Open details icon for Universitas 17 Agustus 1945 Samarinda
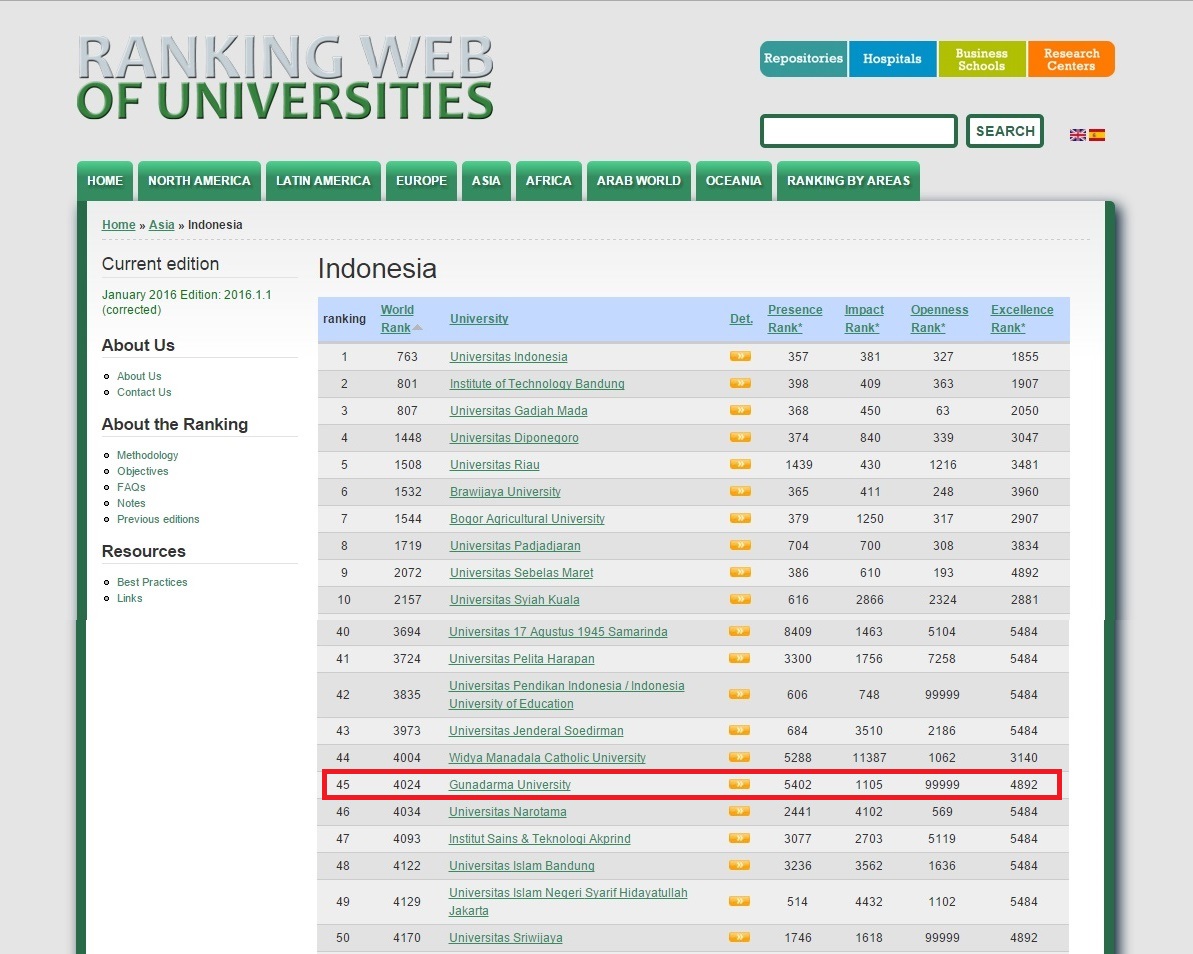1193x954 pixels. click(x=739, y=631)
